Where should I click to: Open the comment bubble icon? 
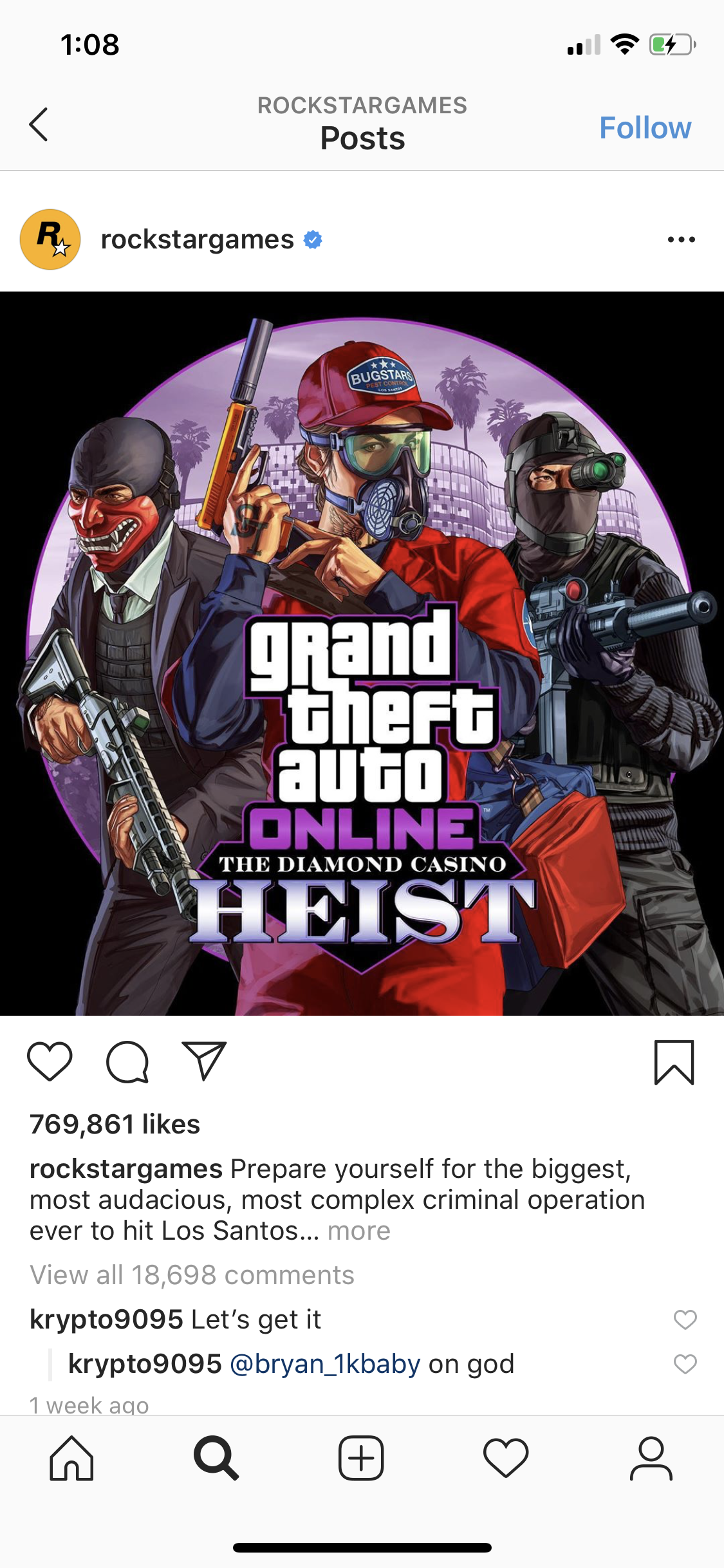click(x=127, y=1062)
